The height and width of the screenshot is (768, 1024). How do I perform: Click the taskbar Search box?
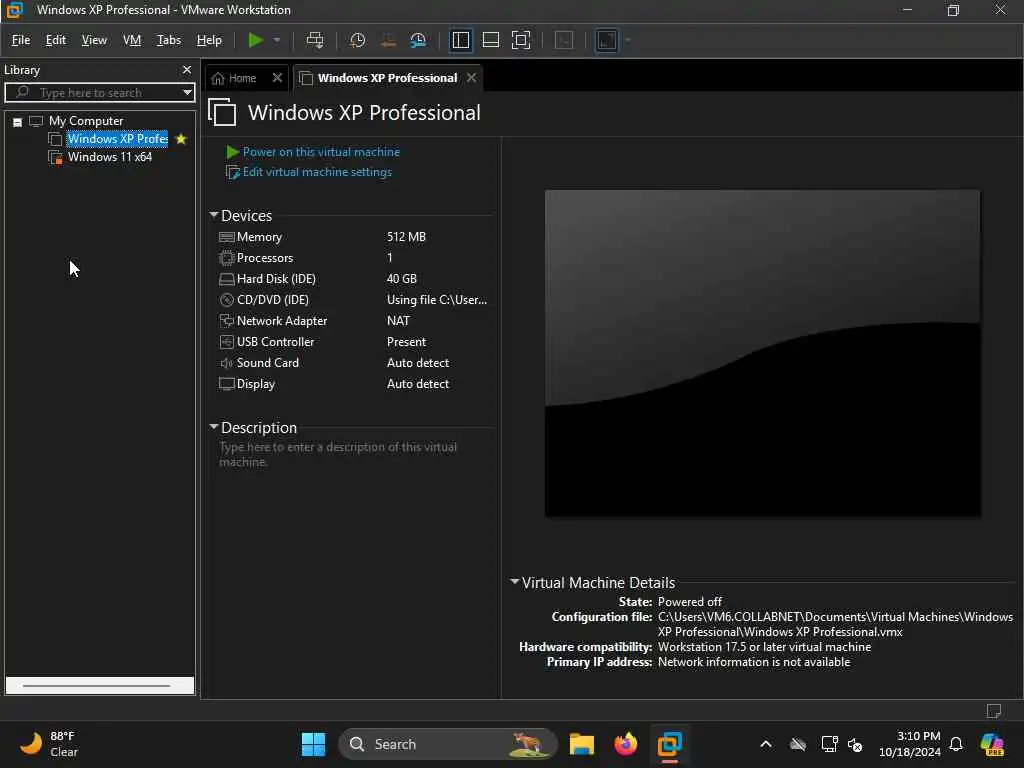[448, 744]
